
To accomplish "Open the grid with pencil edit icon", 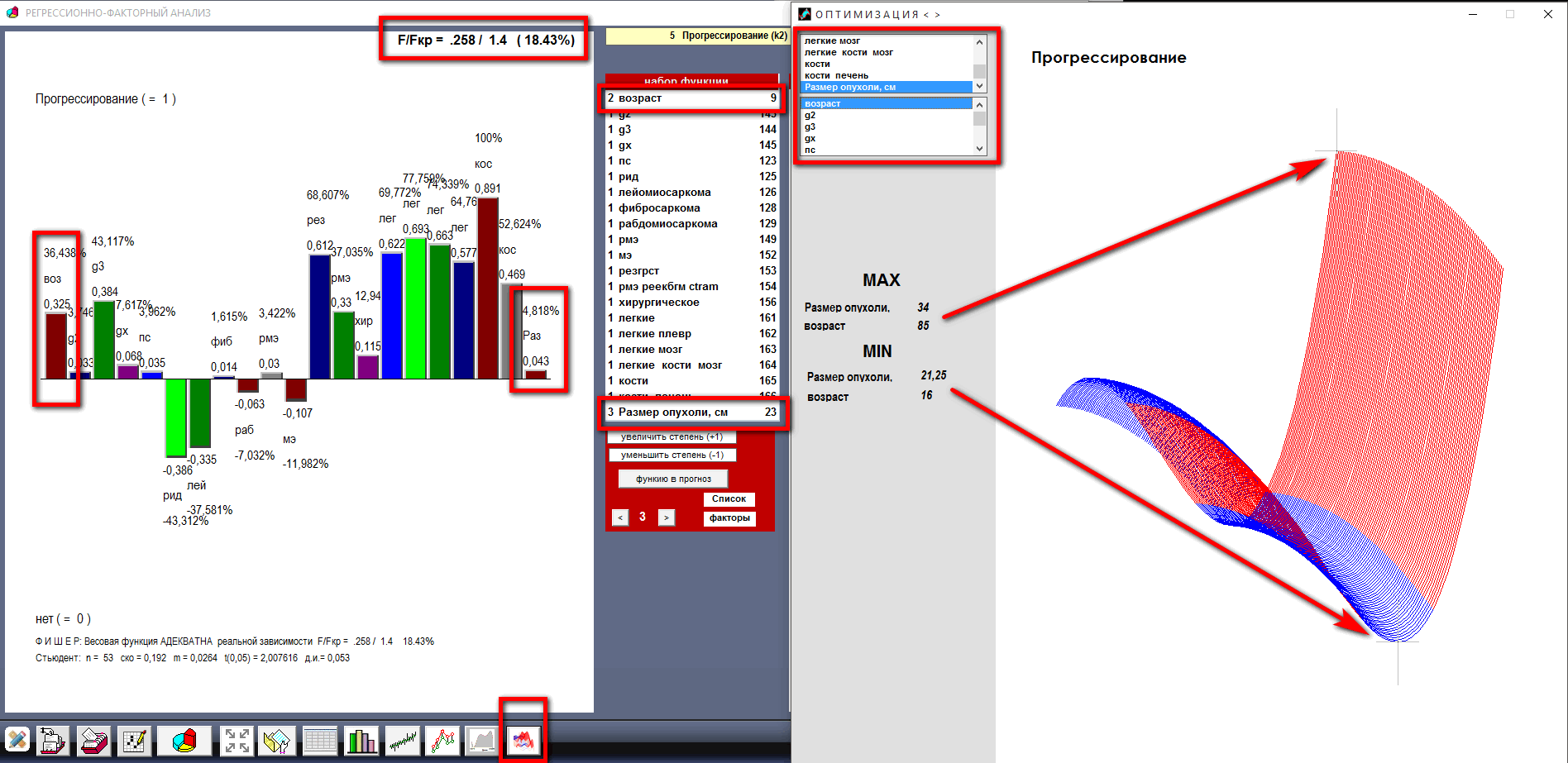I will pos(134,741).
